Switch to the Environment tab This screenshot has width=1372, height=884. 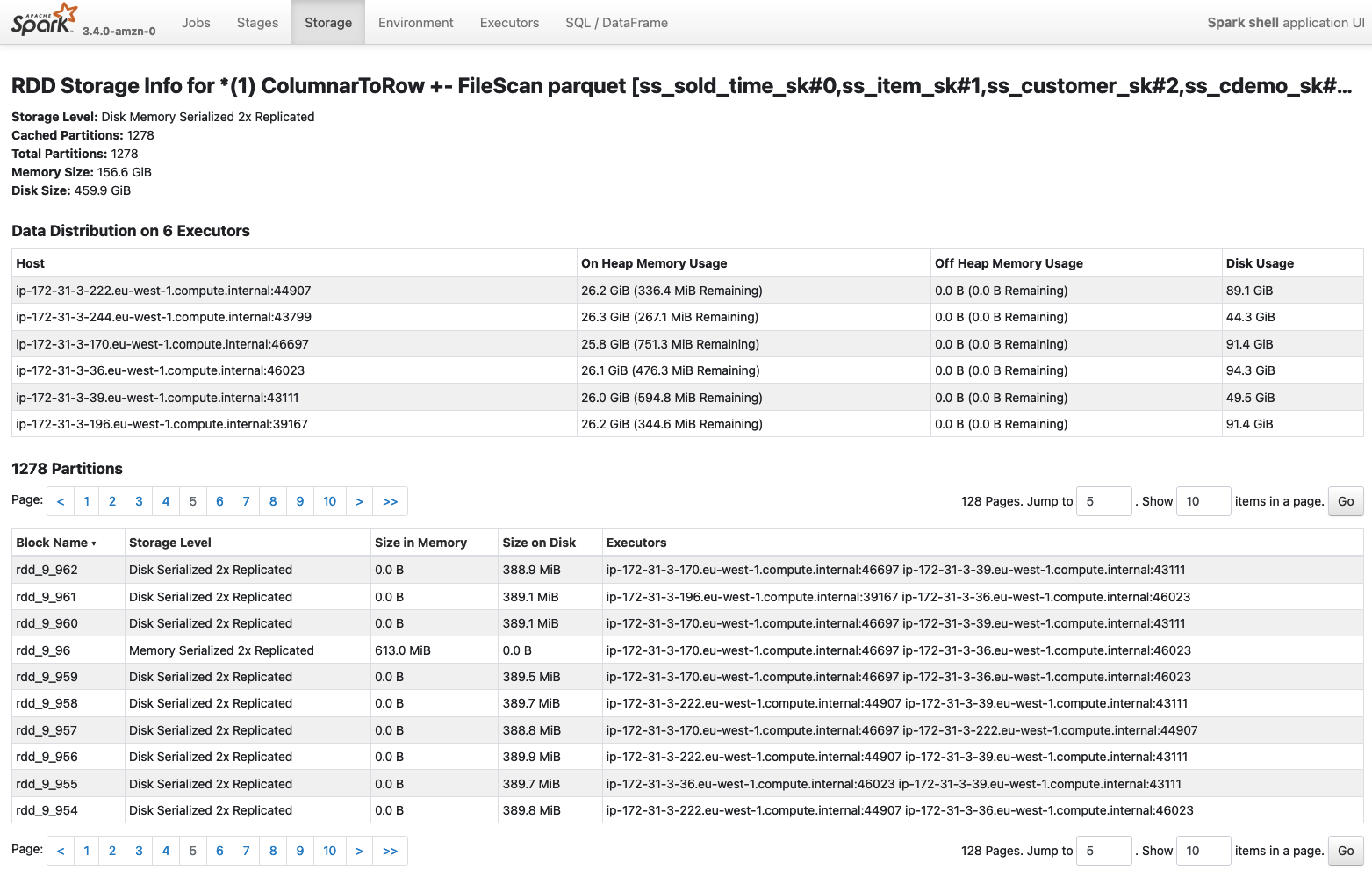pyautogui.click(x=416, y=23)
